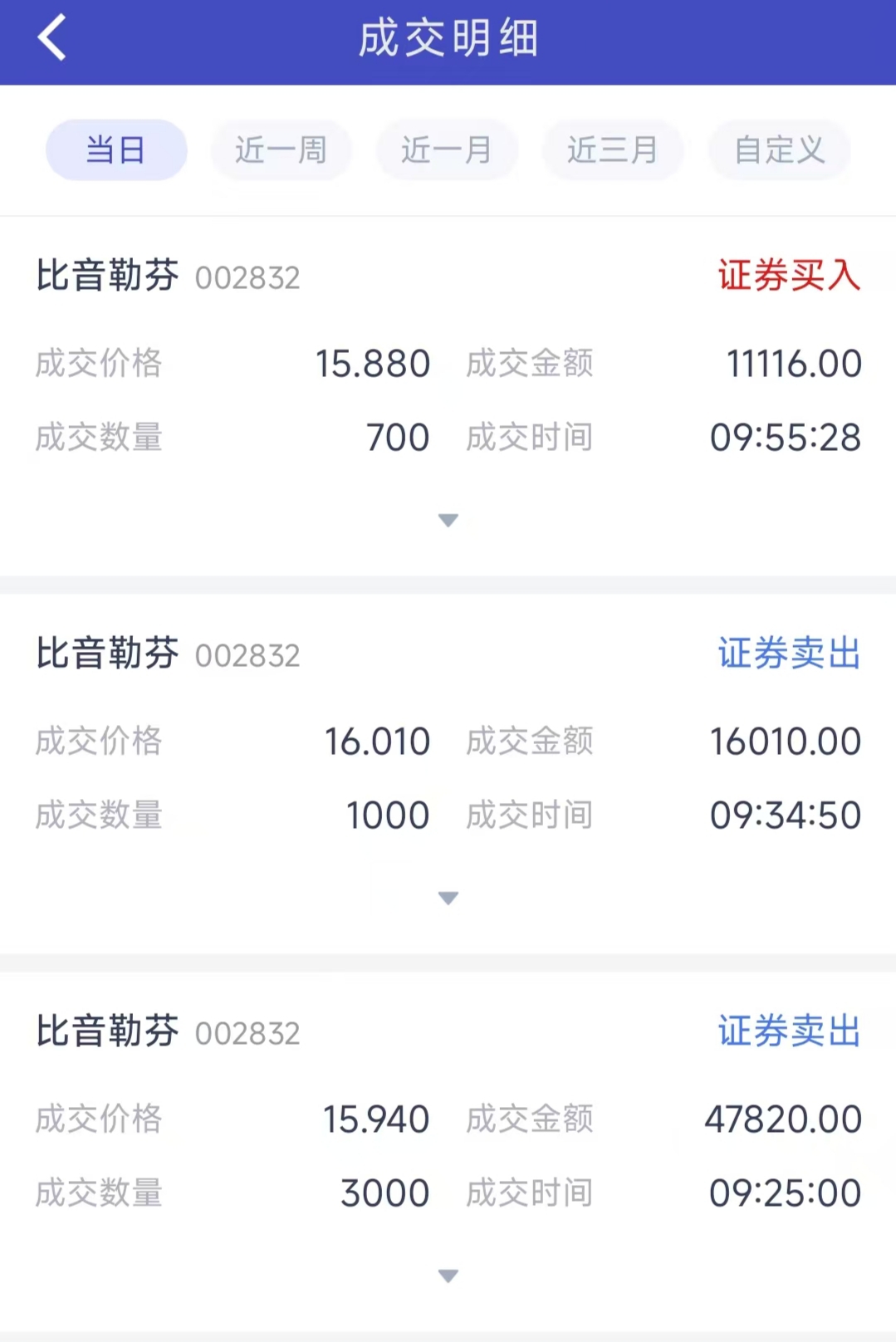Tap the 47820.00 transaction amount
This screenshot has height=1342, width=896.
[783, 1119]
